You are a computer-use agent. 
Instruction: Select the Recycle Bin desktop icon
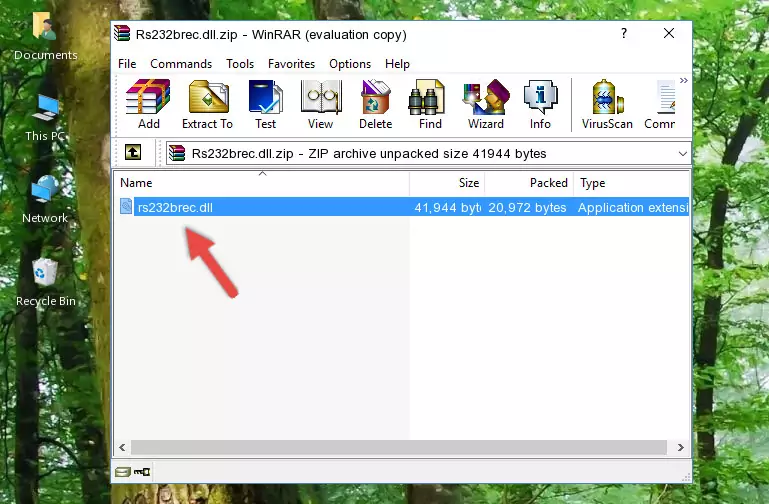coord(46,282)
